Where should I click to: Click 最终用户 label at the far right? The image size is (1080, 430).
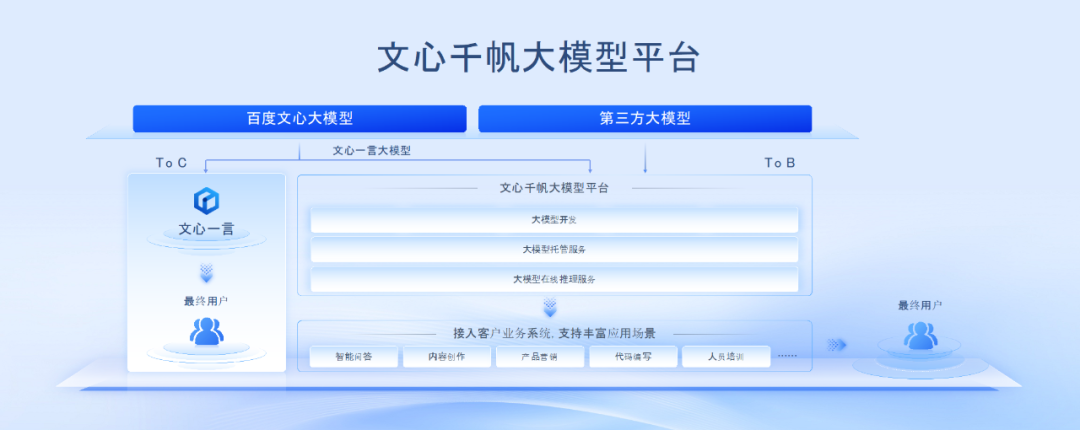point(920,305)
